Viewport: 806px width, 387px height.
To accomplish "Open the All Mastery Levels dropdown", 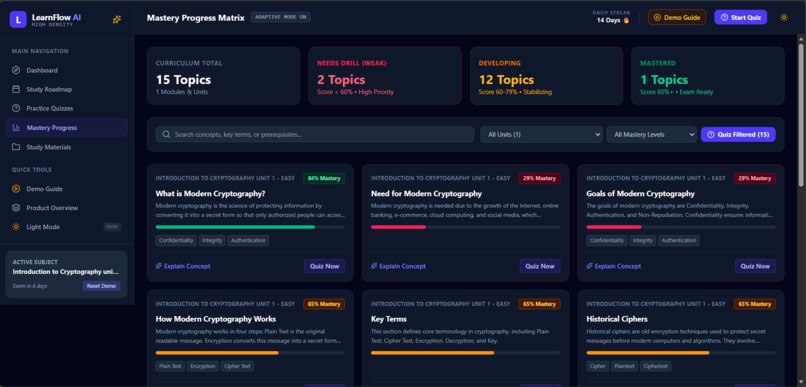I will pyautogui.click(x=652, y=135).
